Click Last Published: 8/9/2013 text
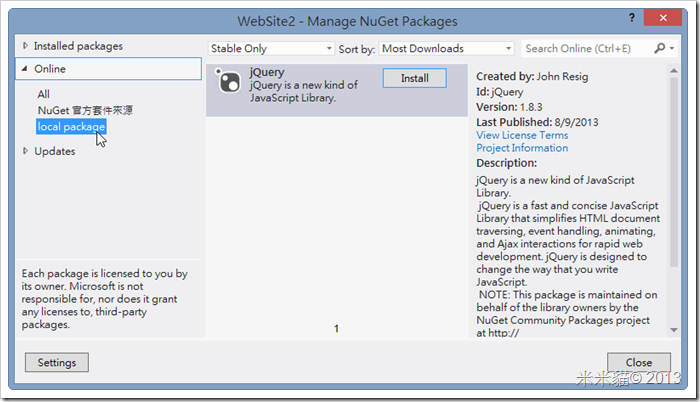The width and height of the screenshot is (700, 402). click(537, 122)
